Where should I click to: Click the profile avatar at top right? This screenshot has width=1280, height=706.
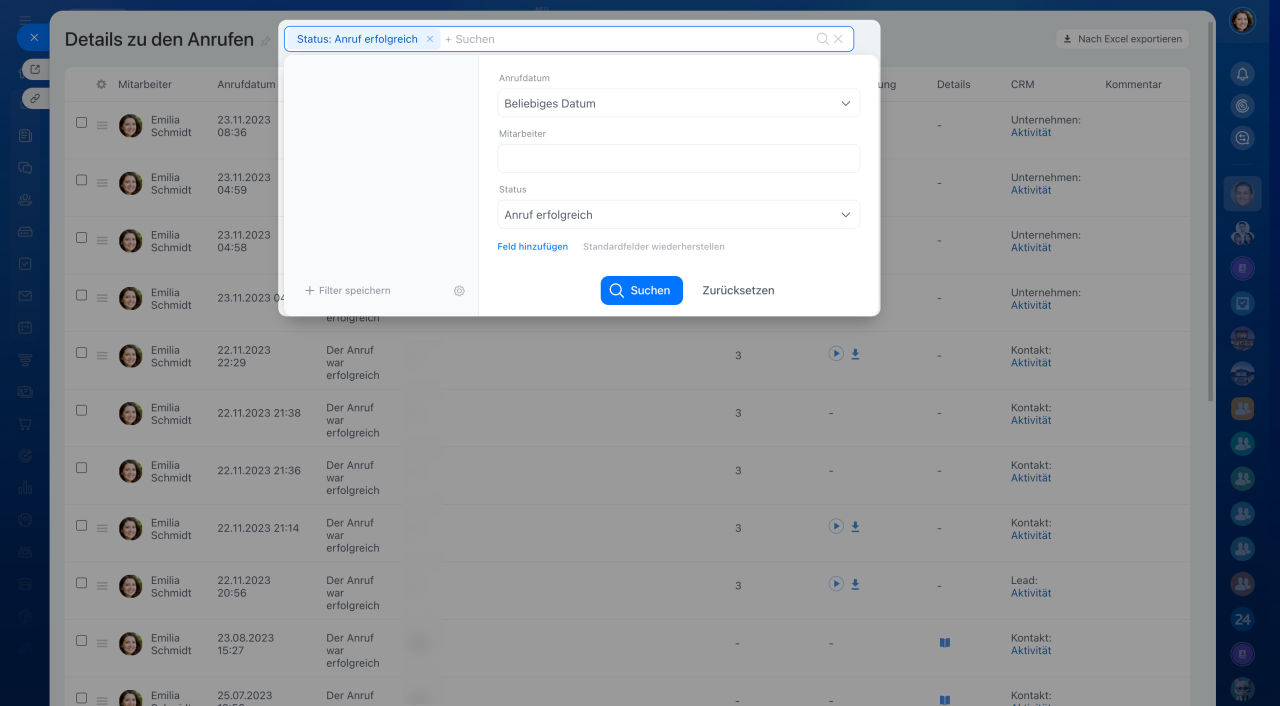[1242, 21]
